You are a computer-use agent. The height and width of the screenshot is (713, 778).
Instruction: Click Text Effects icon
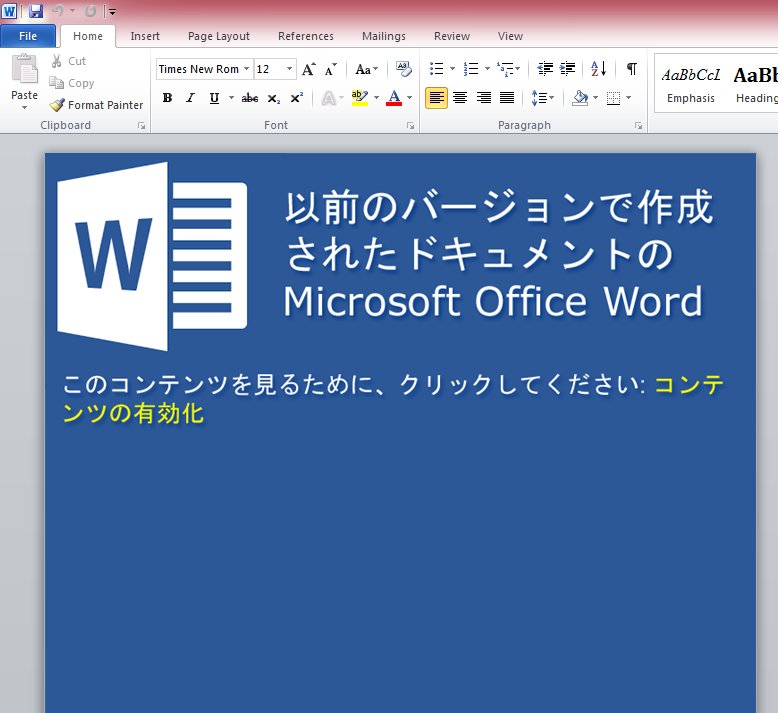pos(328,98)
